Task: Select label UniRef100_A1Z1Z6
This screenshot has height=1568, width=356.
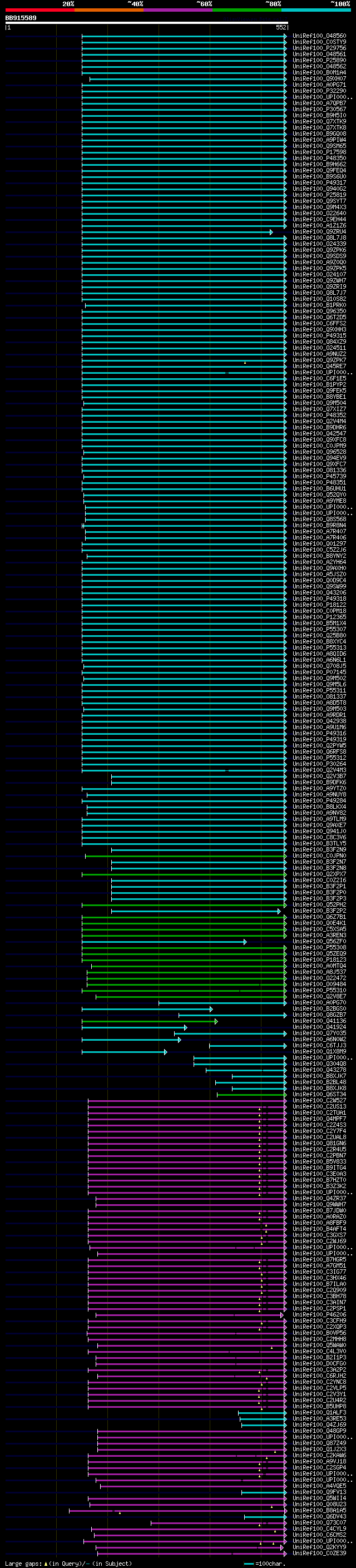Action: 319,225
